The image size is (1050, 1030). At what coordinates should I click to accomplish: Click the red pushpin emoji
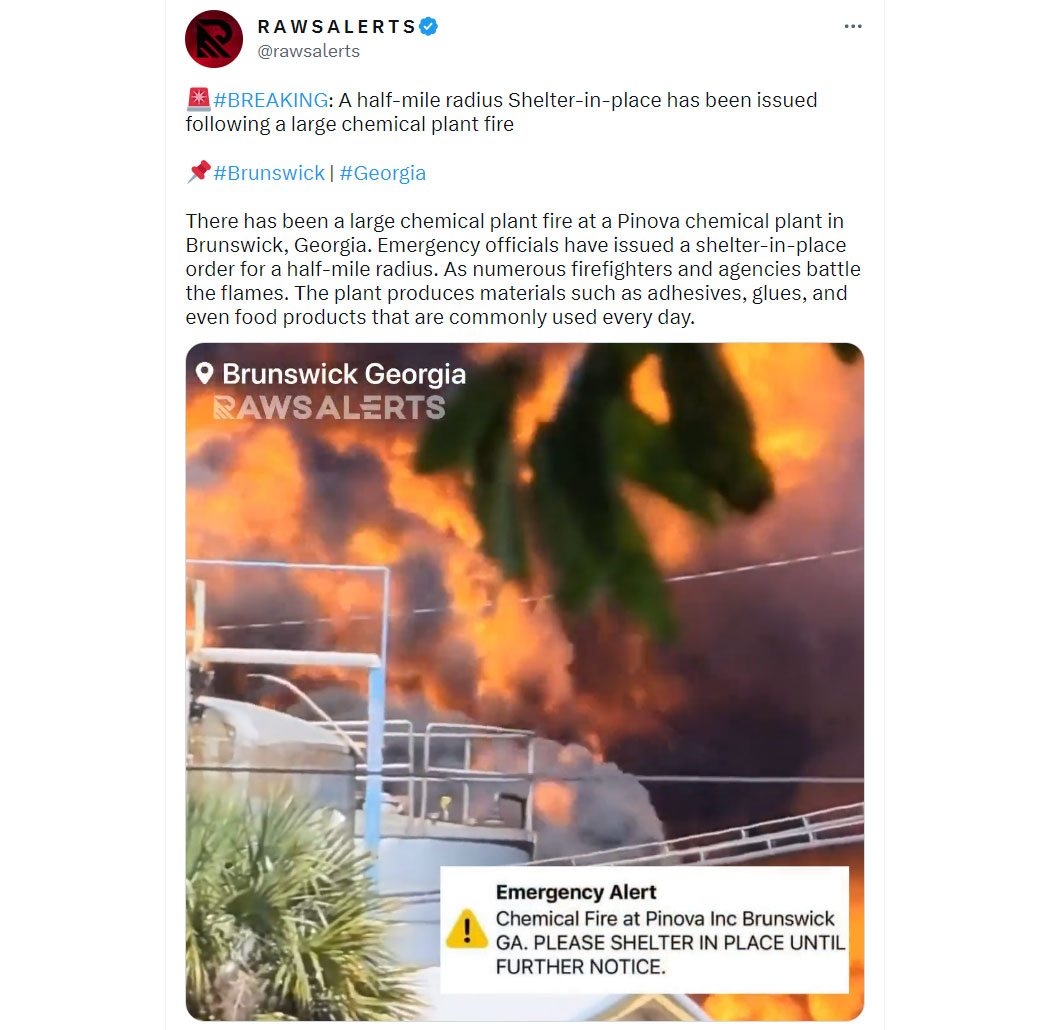pos(198,172)
